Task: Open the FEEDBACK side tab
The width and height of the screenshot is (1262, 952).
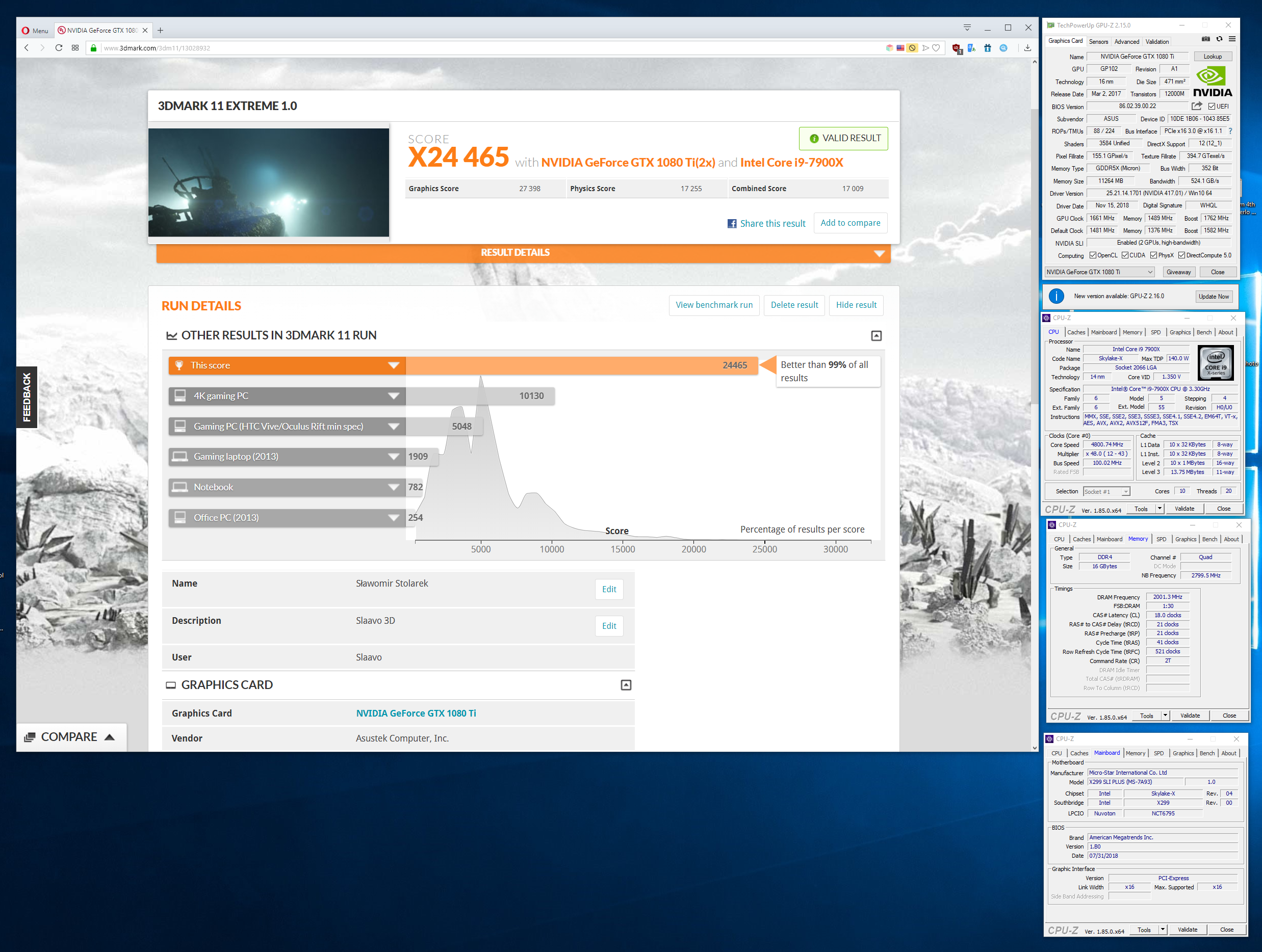Action: pos(26,397)
